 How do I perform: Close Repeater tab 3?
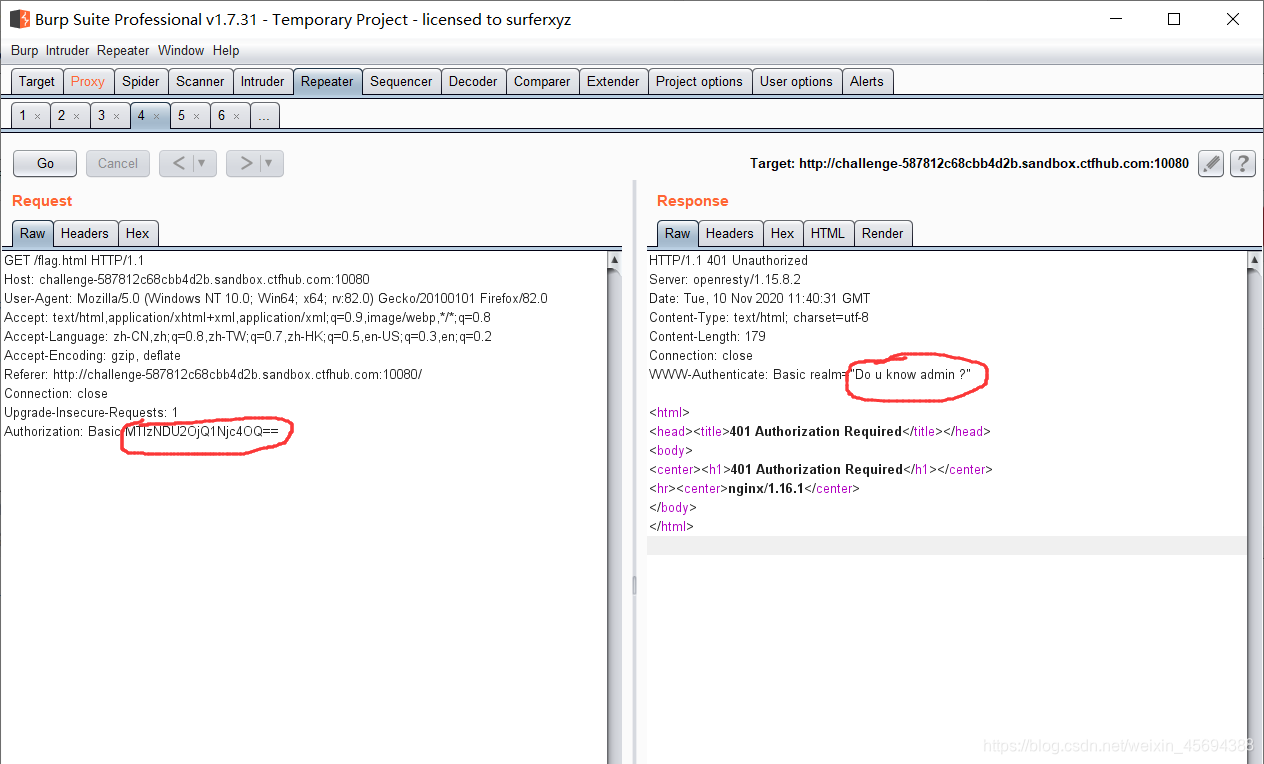click(116, 117)
